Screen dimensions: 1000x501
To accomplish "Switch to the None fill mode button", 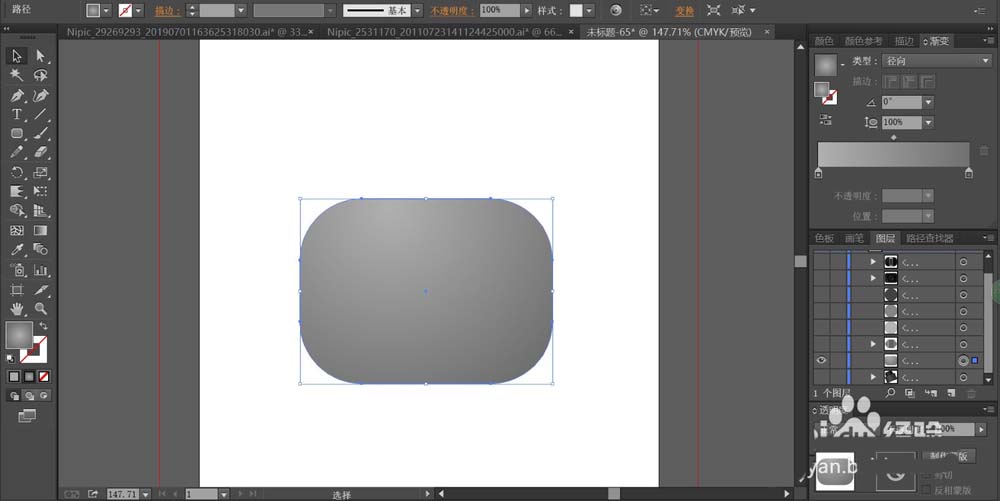I will (43, 377).
